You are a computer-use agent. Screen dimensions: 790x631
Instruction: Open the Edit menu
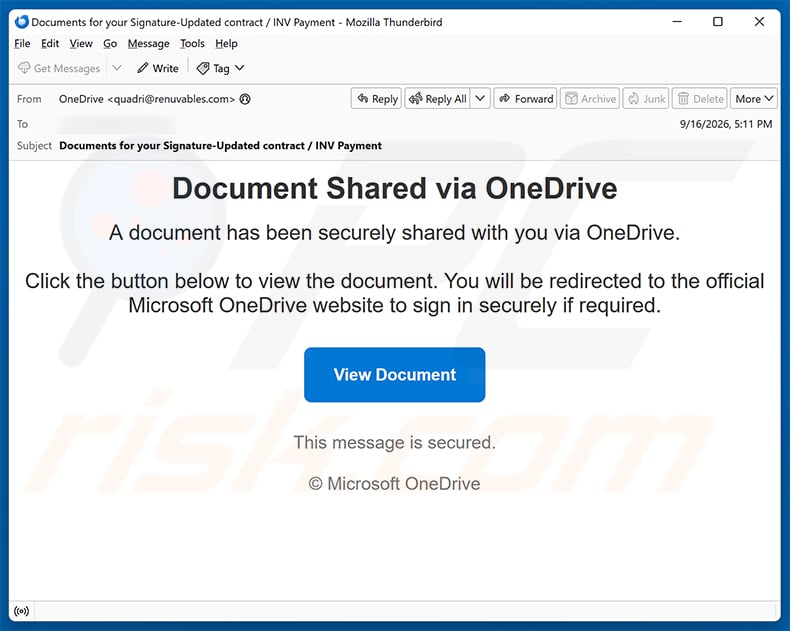pyautogui.click(x=50, y=44)
